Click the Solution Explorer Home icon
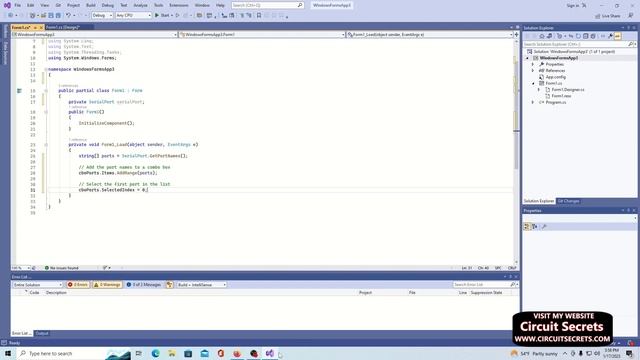This screenshot has height=360, width=640. pyautogui.click(x=542, y=36)
